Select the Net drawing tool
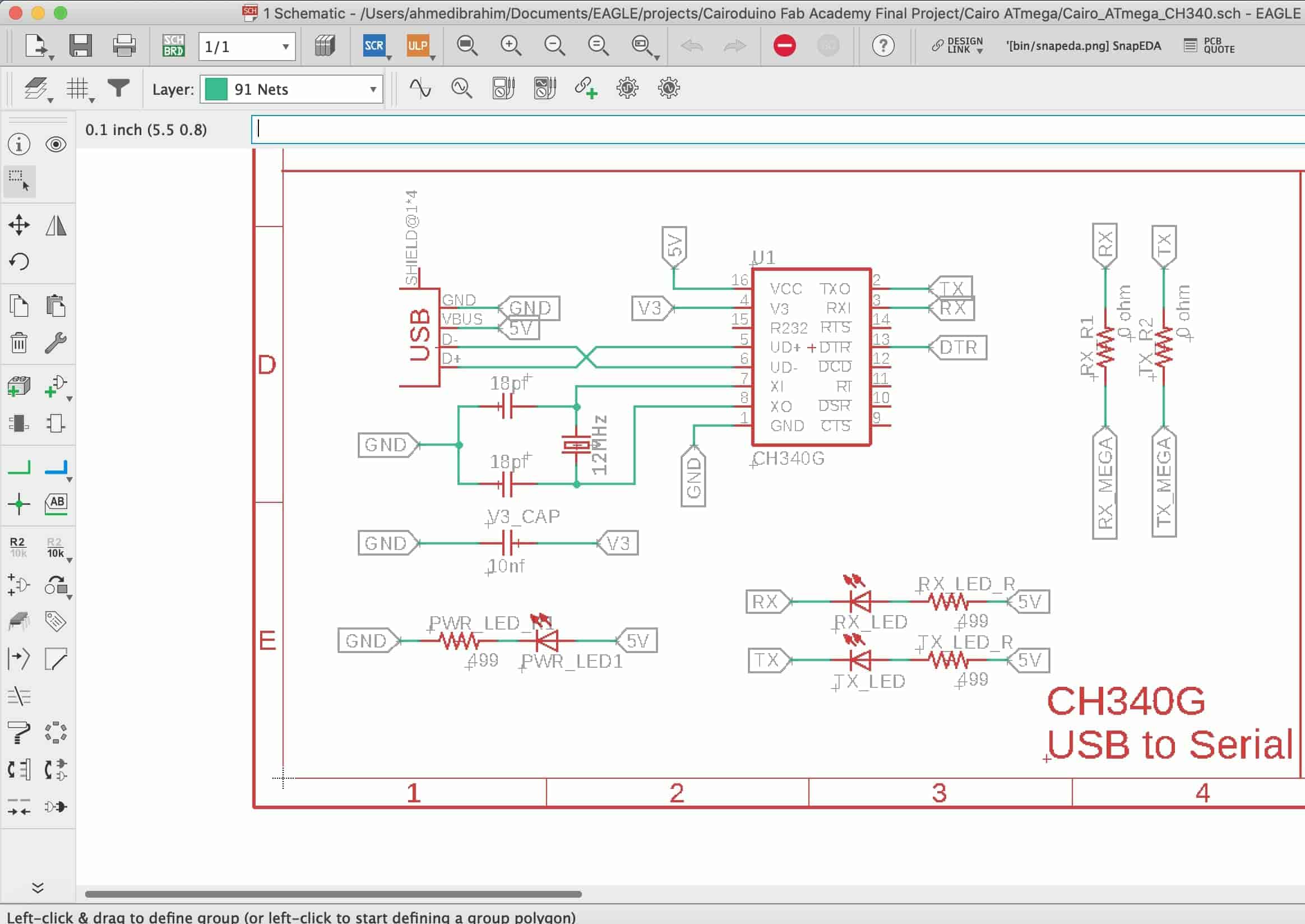The image size is (1305, 924). (20, 468)
